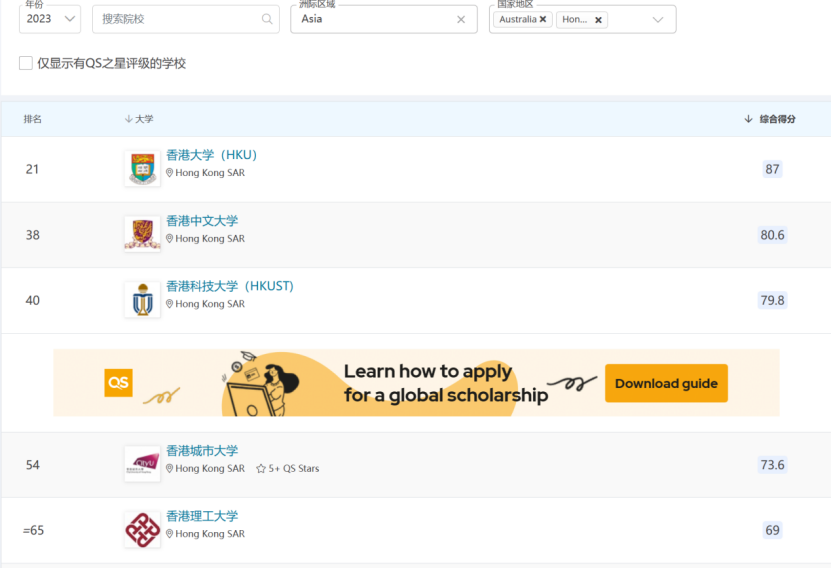The width and height of the screenshot is (831, 569).
Task: Click rank 38 in the table
Action: coord(33,235)
